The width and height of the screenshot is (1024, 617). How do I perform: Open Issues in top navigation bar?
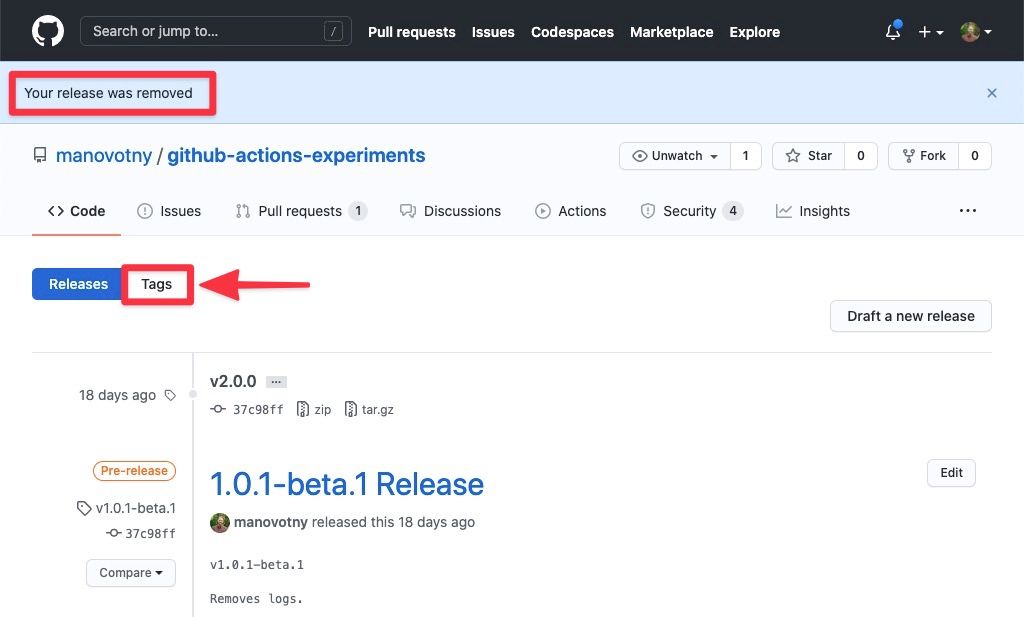[493, 32]
